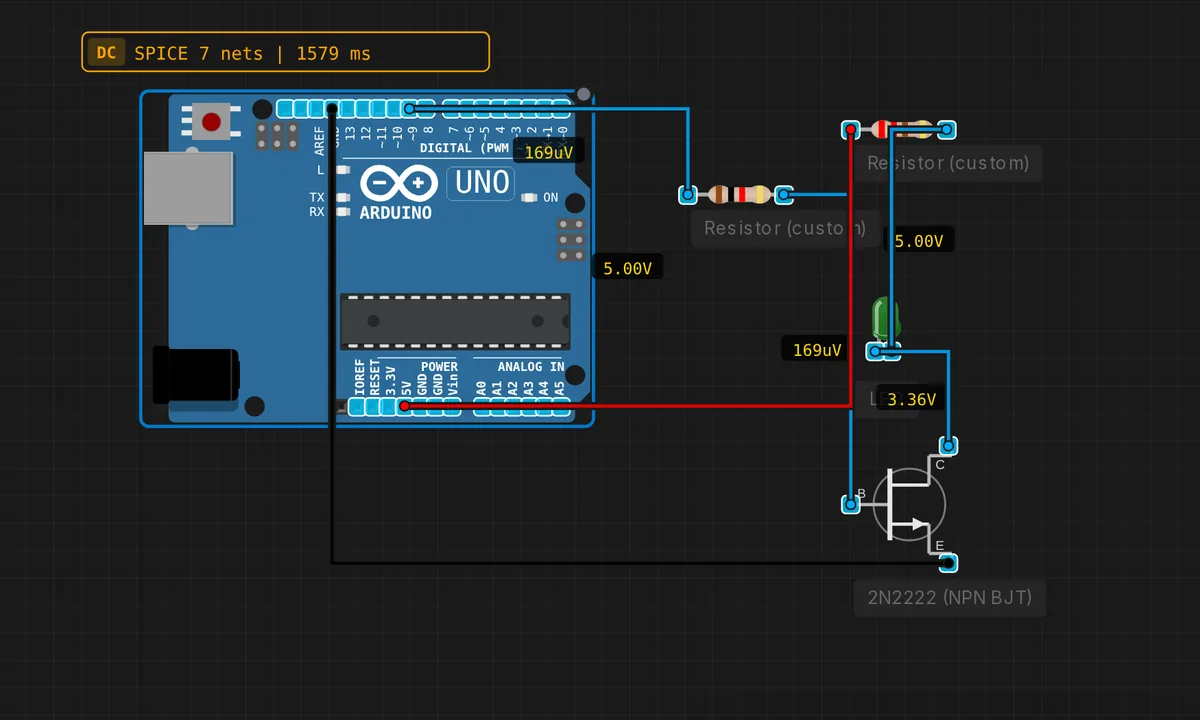Click the DC mode badge

click(x=106, y=53)
